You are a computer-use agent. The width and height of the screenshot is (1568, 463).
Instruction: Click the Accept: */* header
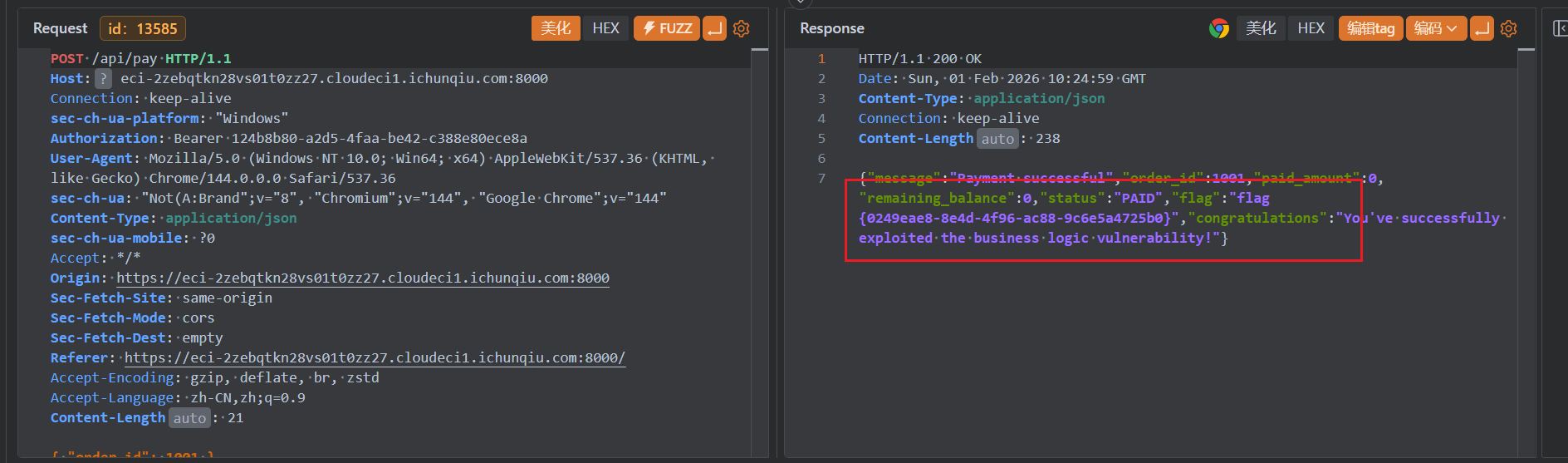tap(96, 258)
